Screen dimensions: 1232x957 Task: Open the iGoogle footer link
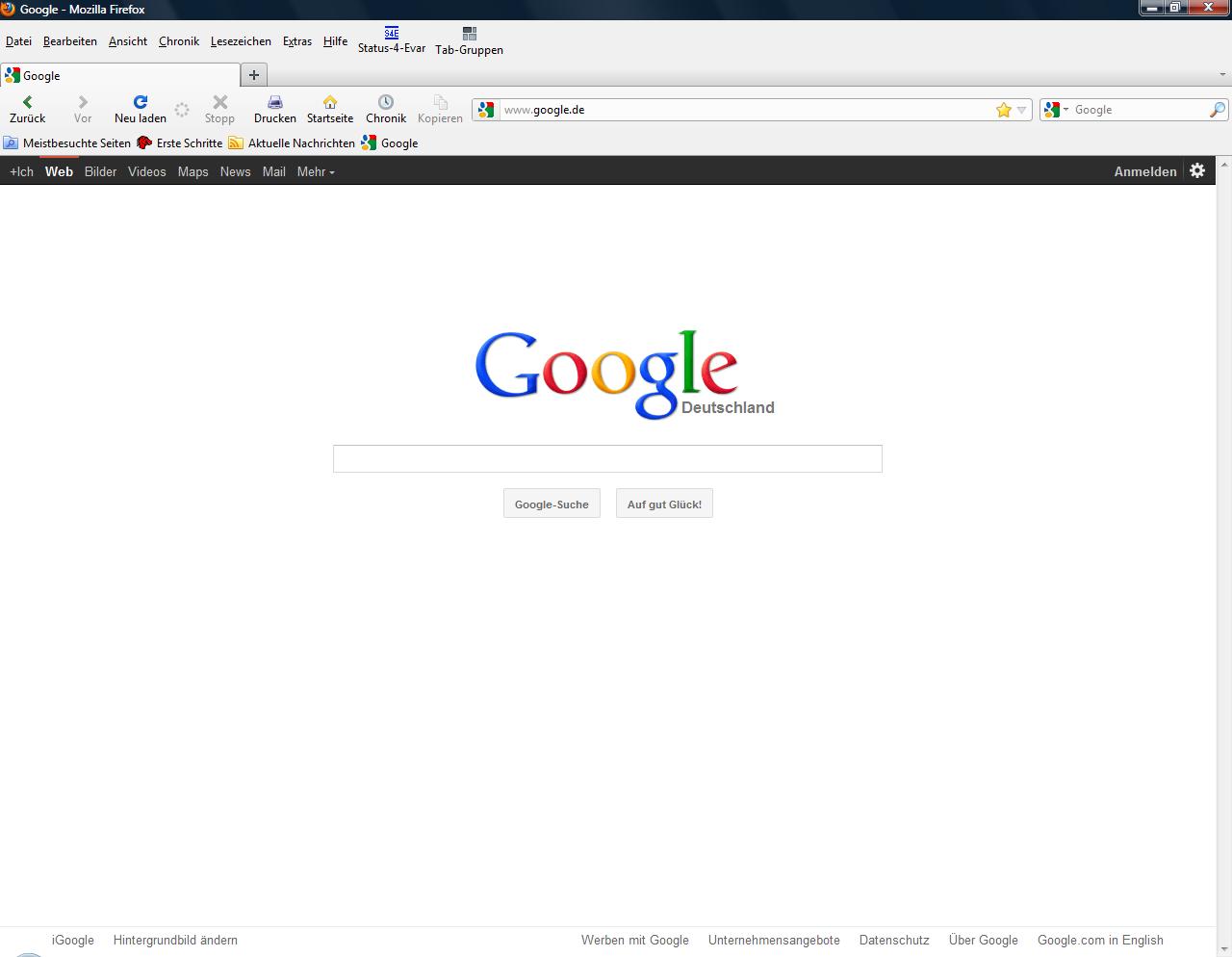(73, 940)
